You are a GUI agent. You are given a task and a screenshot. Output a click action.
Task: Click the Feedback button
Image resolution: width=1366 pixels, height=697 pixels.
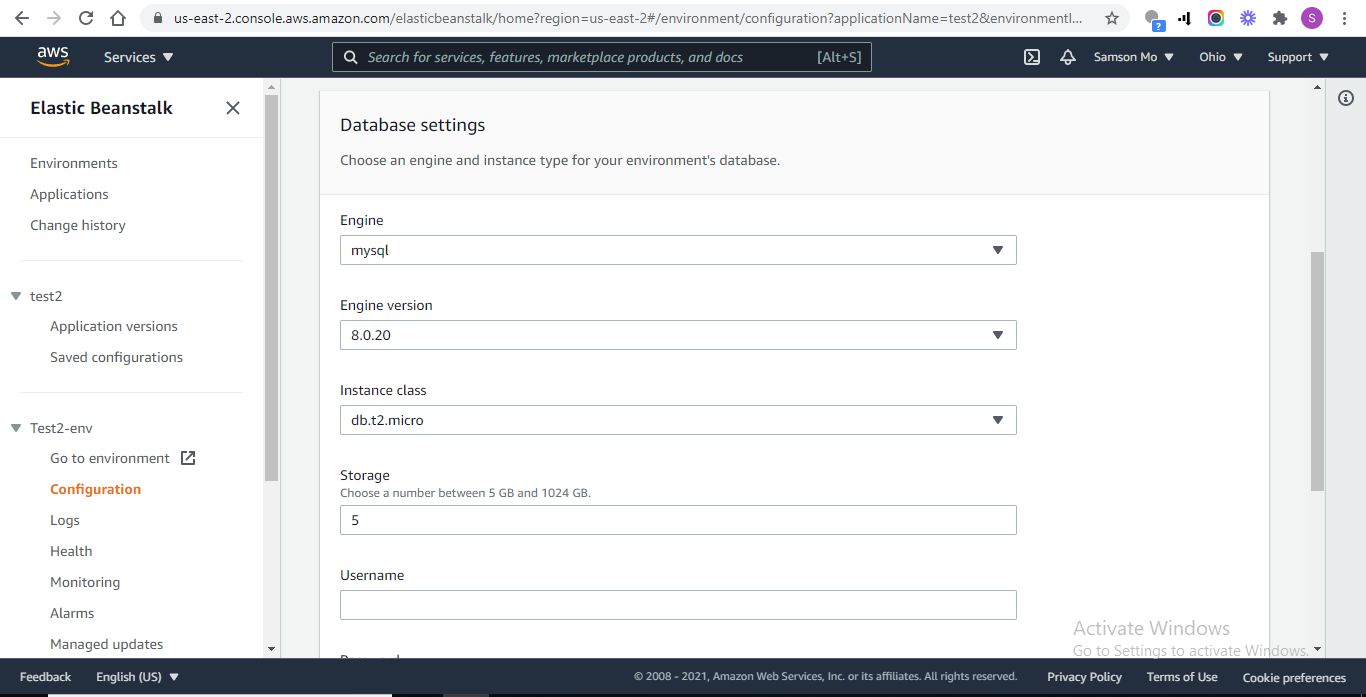tap(45, 677)
